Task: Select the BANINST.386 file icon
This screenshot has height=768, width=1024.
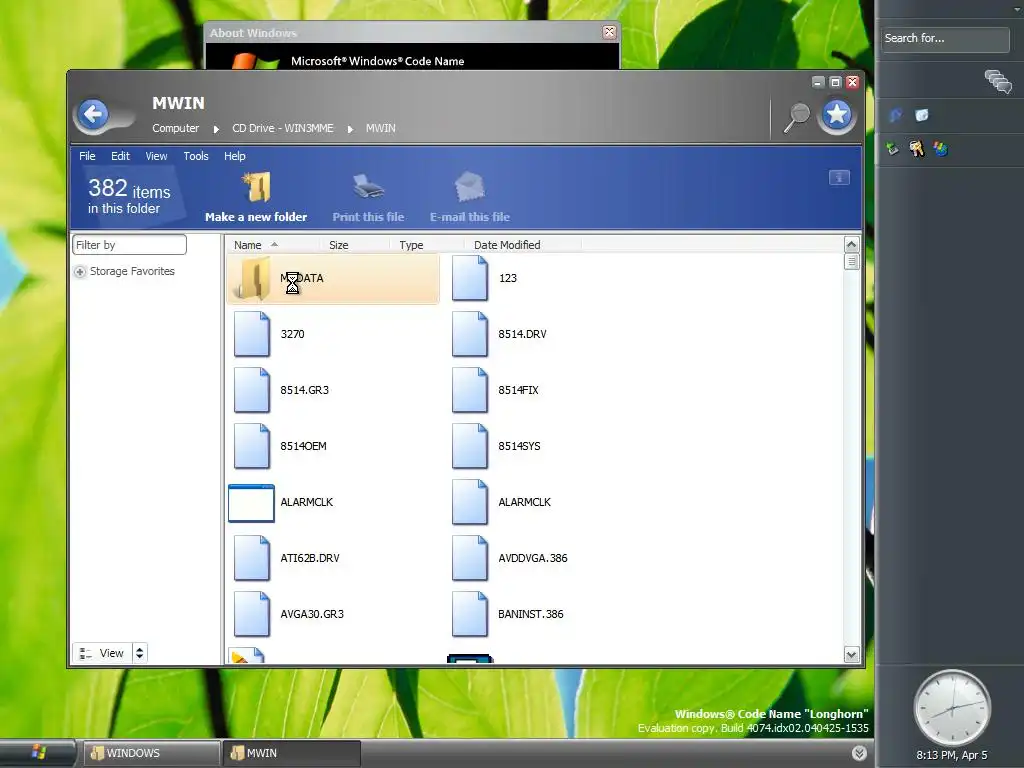Action: (470, 615)
